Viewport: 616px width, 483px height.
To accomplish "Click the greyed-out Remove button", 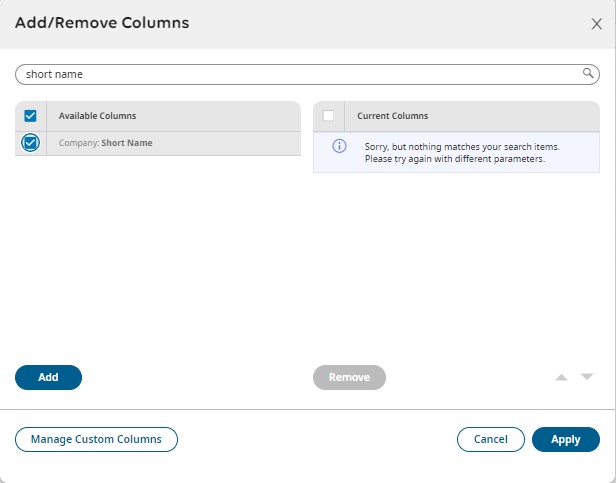I will click(349, 377).
